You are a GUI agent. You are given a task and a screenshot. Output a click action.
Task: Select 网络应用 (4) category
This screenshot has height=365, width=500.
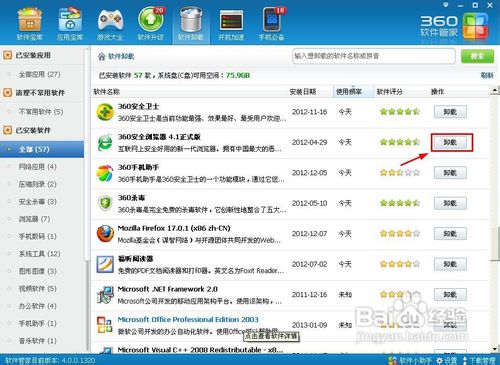pos(37,167)
